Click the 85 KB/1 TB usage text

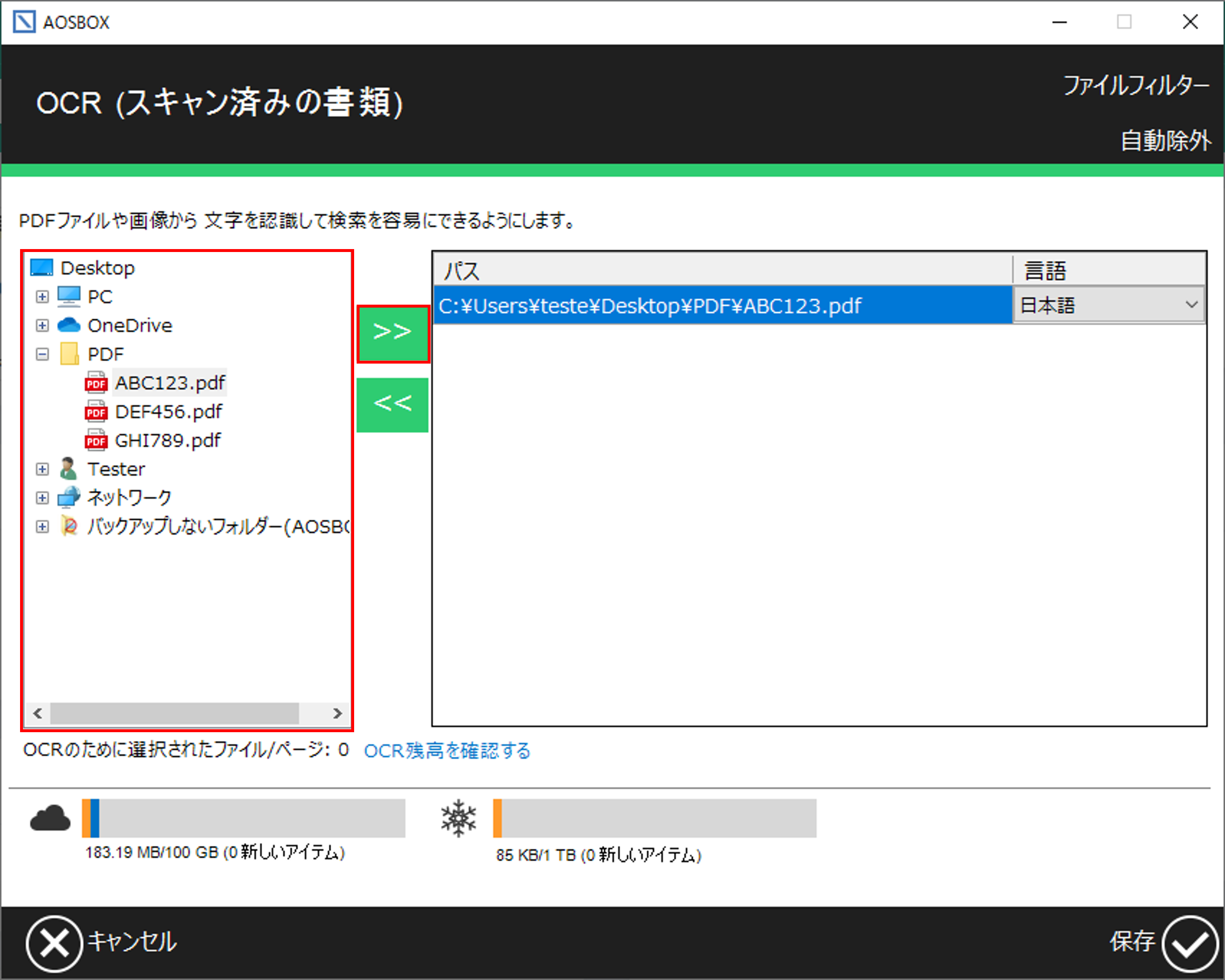(599, 855)
